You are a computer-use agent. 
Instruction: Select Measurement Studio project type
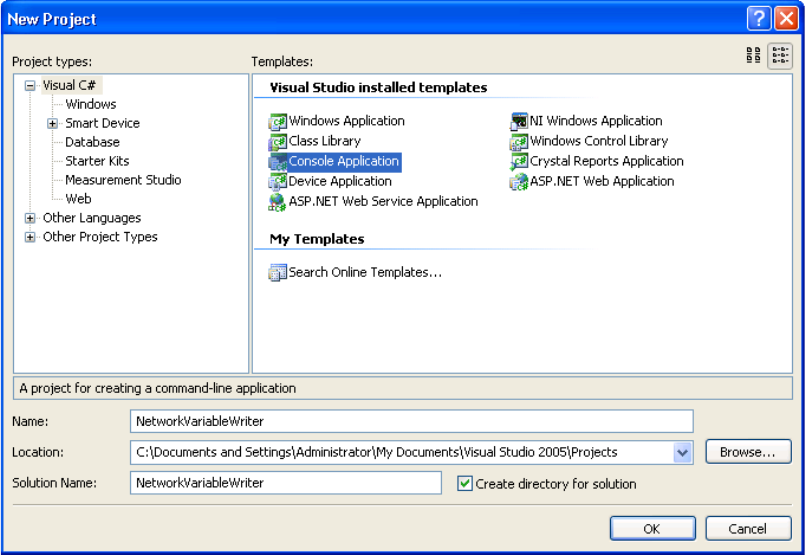click(x=123, y=180)
